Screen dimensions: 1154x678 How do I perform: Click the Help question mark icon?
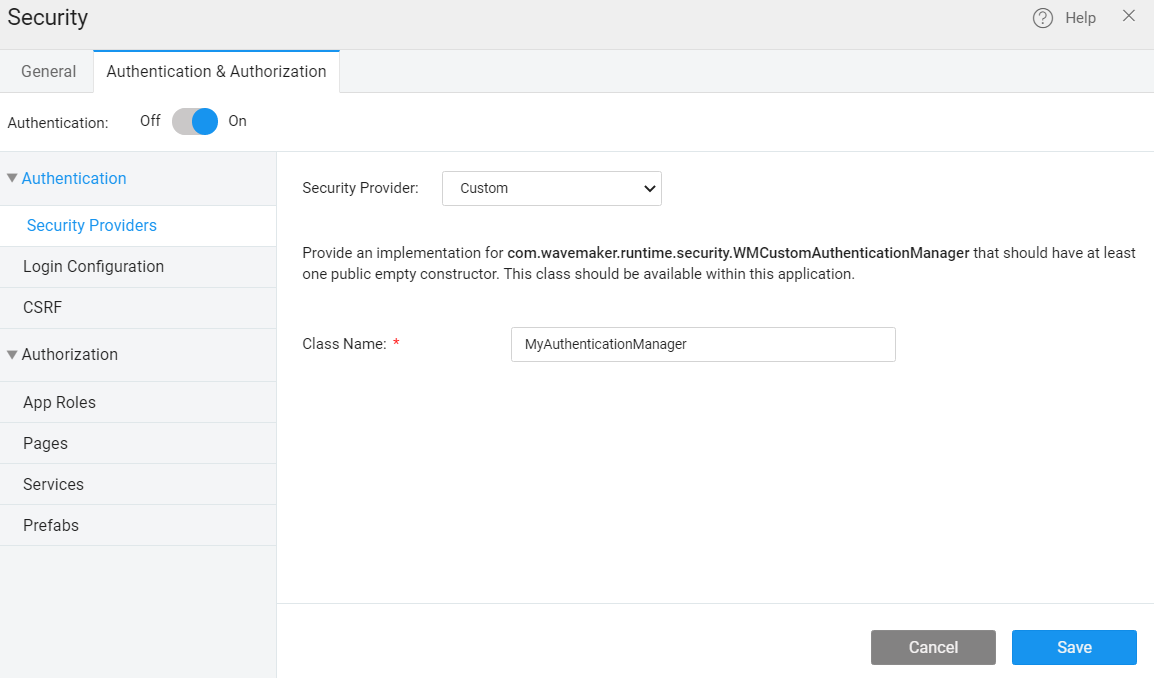point(1043,18)
